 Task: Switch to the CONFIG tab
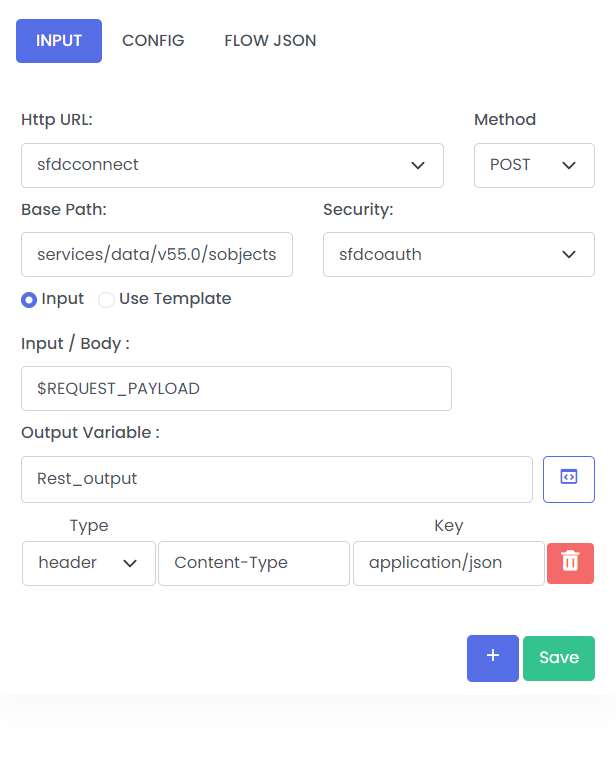pos(153,41)
